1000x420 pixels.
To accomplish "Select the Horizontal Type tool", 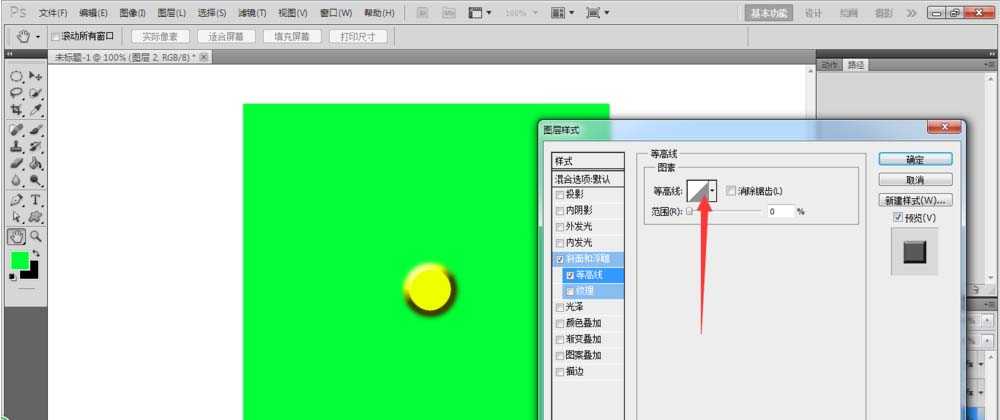I will click(36, 200).
